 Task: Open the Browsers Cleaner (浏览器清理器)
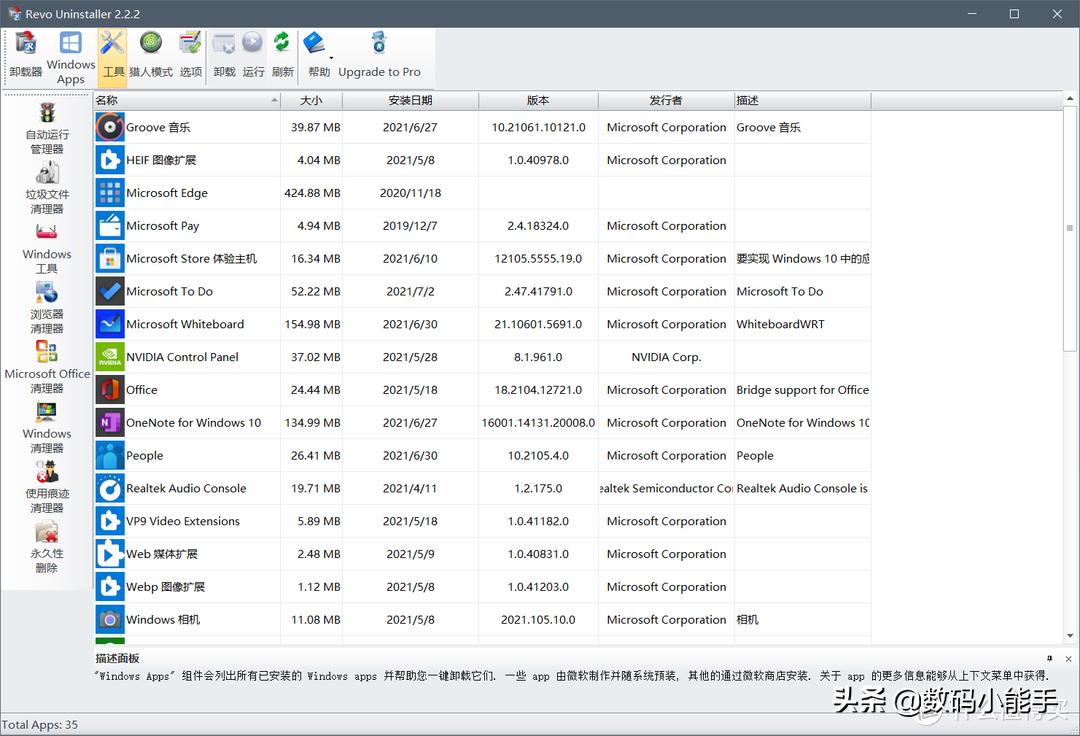click(x=47, y=308)
